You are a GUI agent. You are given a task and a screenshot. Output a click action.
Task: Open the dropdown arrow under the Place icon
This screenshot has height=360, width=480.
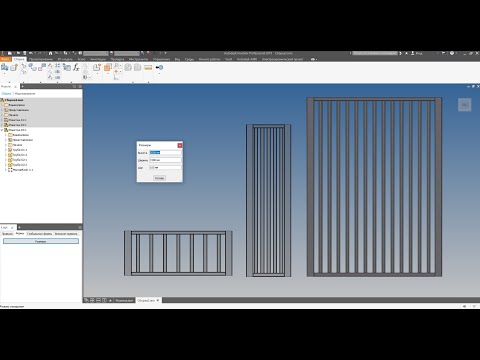click(x=5, y=74)
